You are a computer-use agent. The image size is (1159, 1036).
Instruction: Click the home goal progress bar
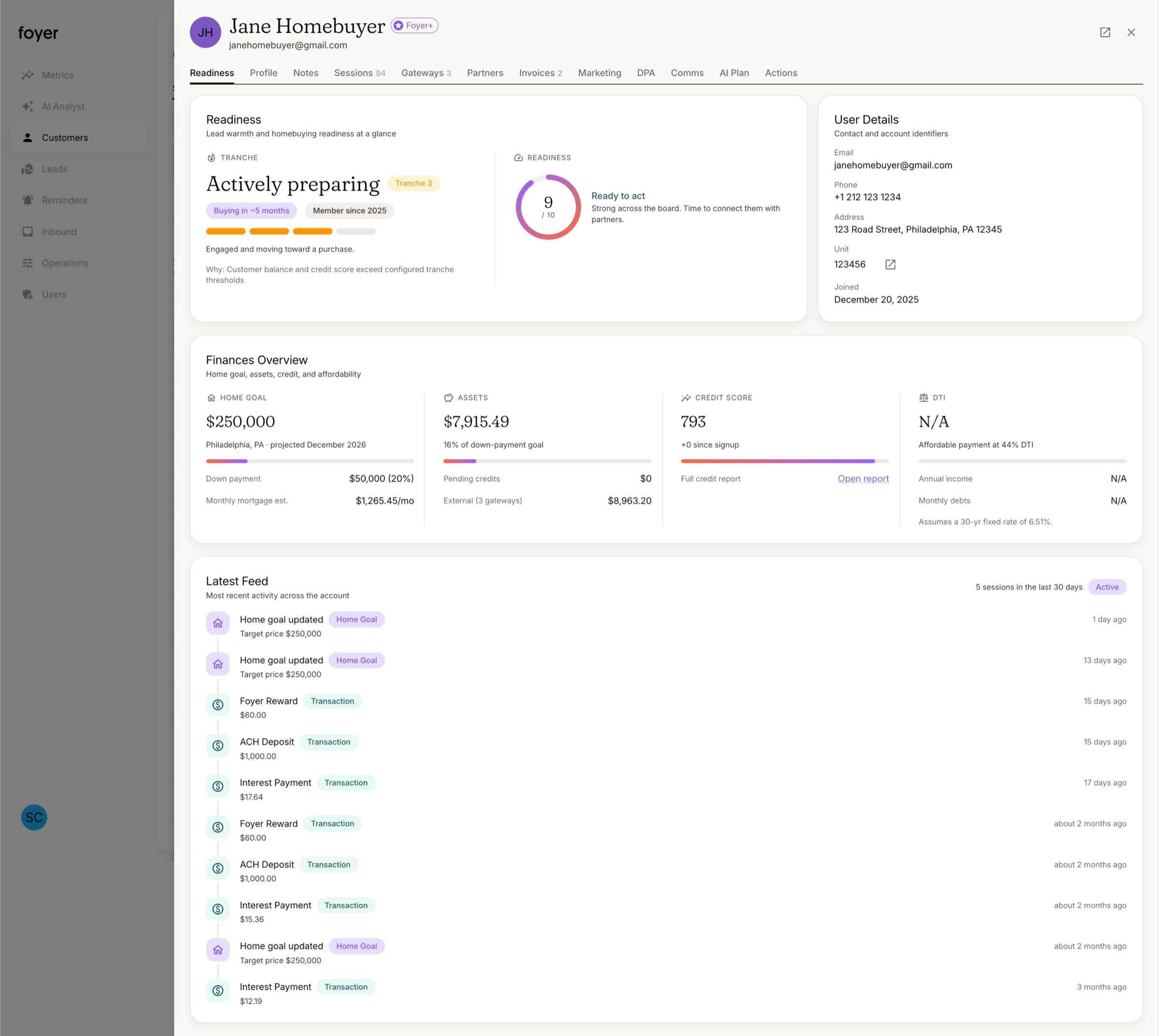click(x=310, y=461)
